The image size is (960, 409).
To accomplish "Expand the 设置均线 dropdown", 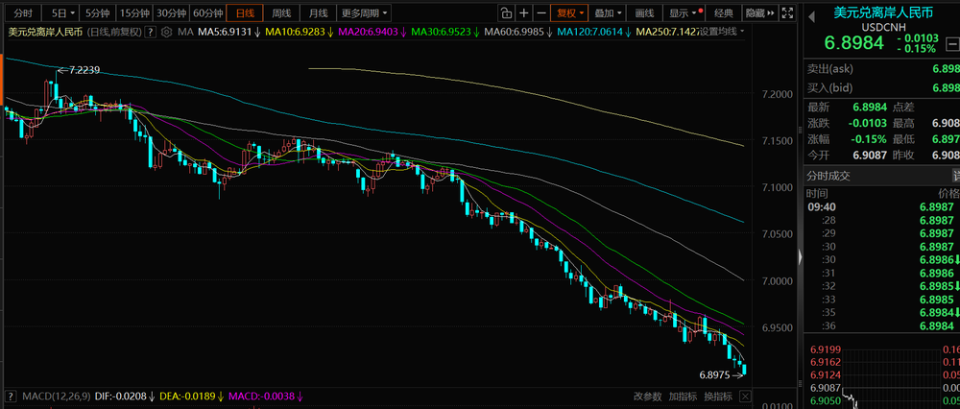I will coord(722,31).
